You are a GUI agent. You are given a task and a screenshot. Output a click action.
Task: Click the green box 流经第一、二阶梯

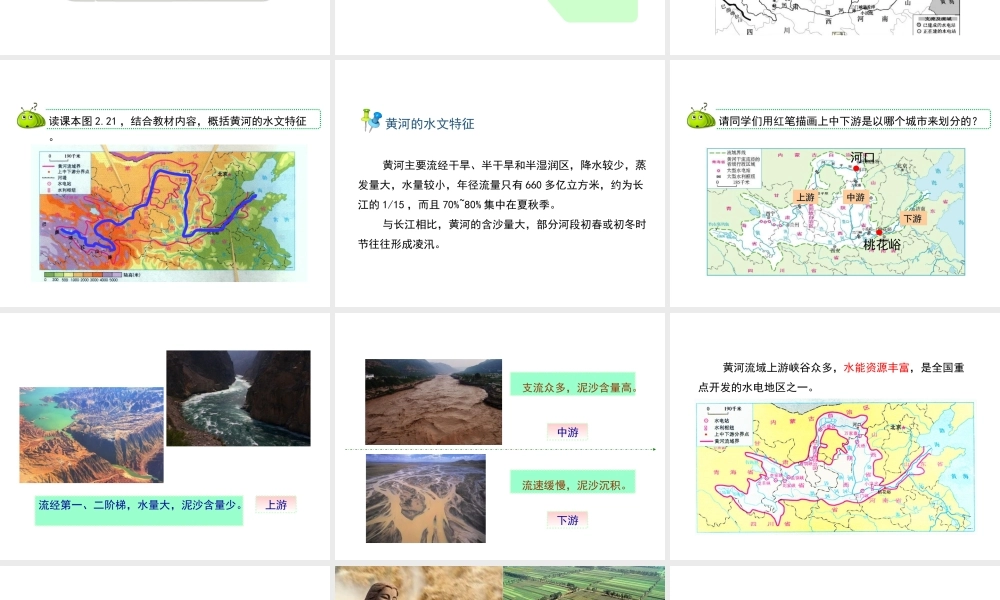(139, 510)
